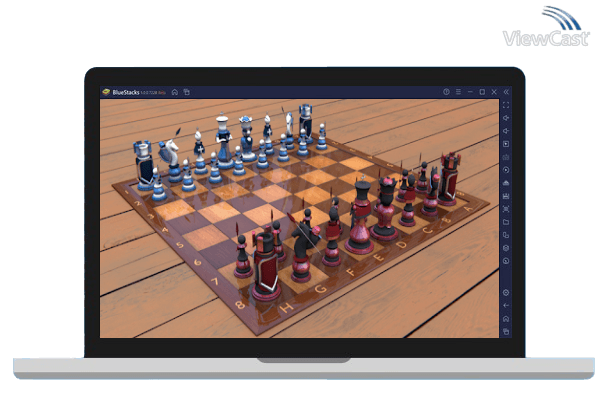602x414 pixels.
Task: Open the recents icon at the sidebar bottom
Action: point(506,332)
